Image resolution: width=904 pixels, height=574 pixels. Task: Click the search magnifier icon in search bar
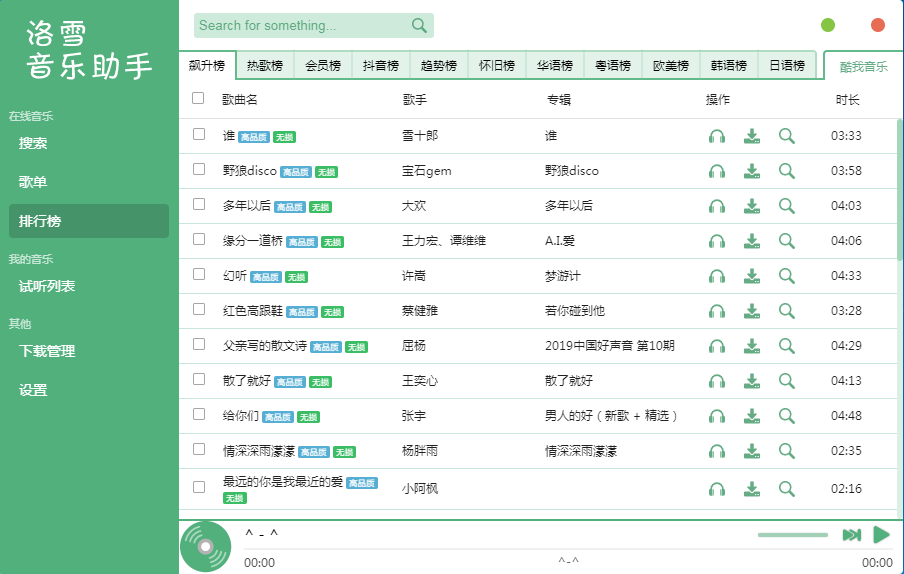[419, 25]
